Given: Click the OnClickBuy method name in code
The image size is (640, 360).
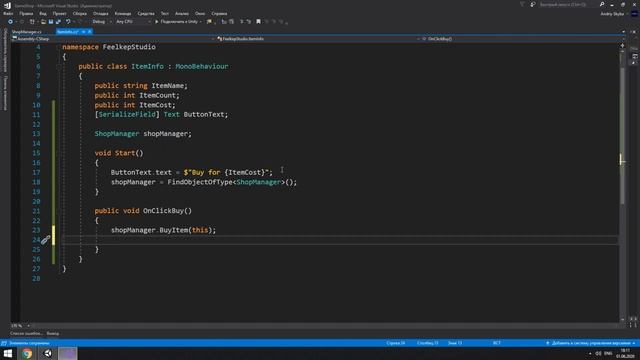Looking at the screenshot, I should (x=163, y=211).
